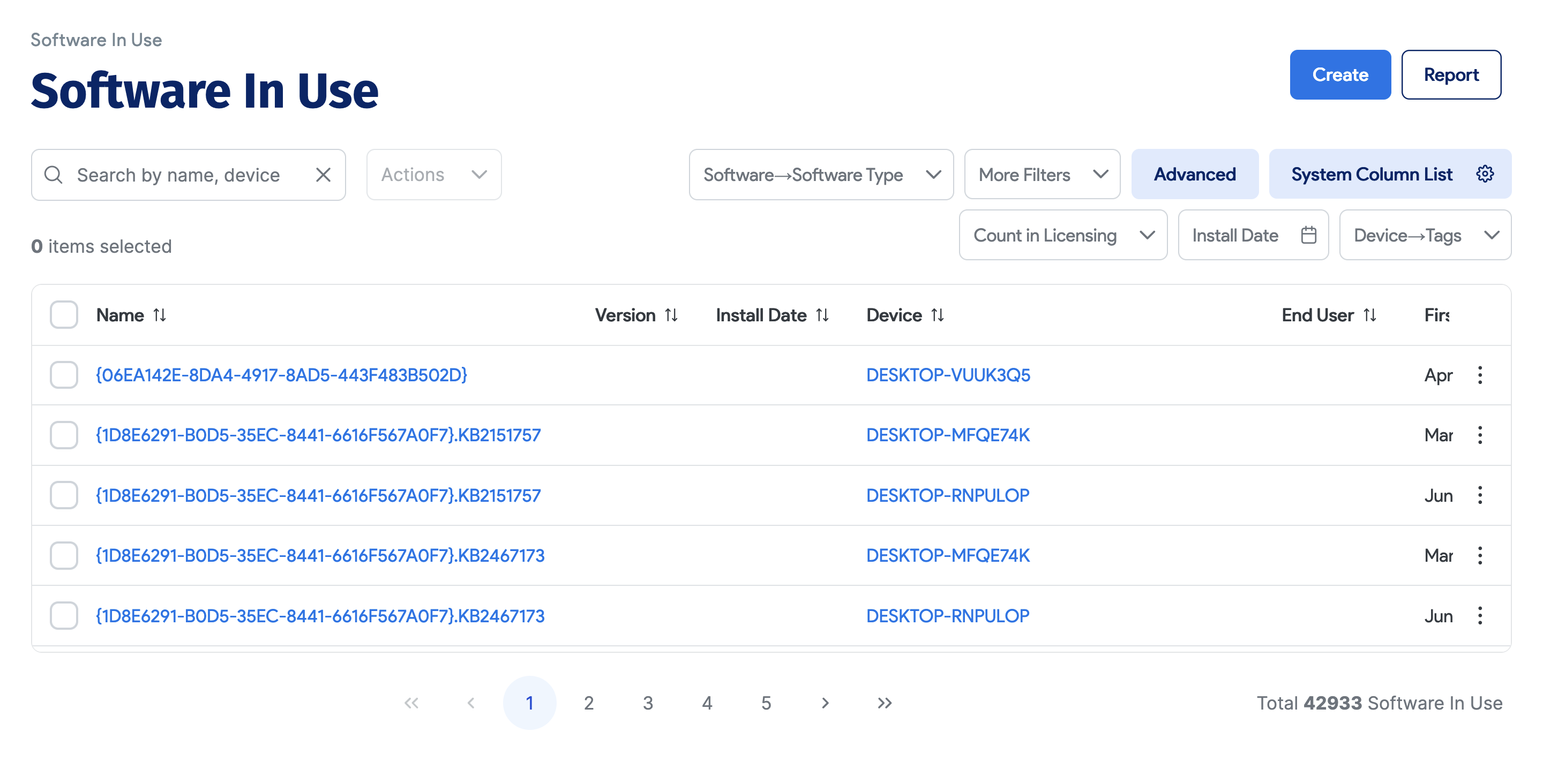
Task: Open the Install Date calendar picker icon
Action: coord(1308,235)
